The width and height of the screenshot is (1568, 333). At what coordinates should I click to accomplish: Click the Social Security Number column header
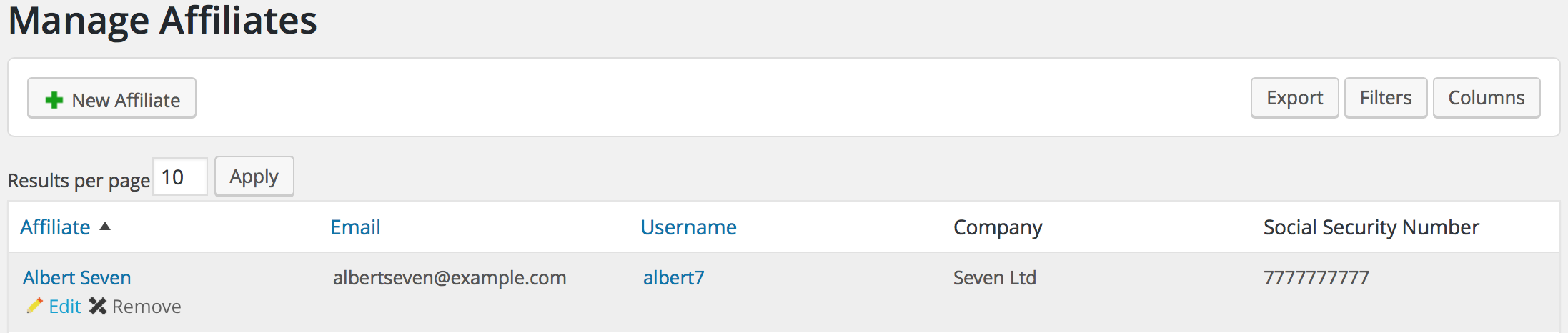[1371, 227]
